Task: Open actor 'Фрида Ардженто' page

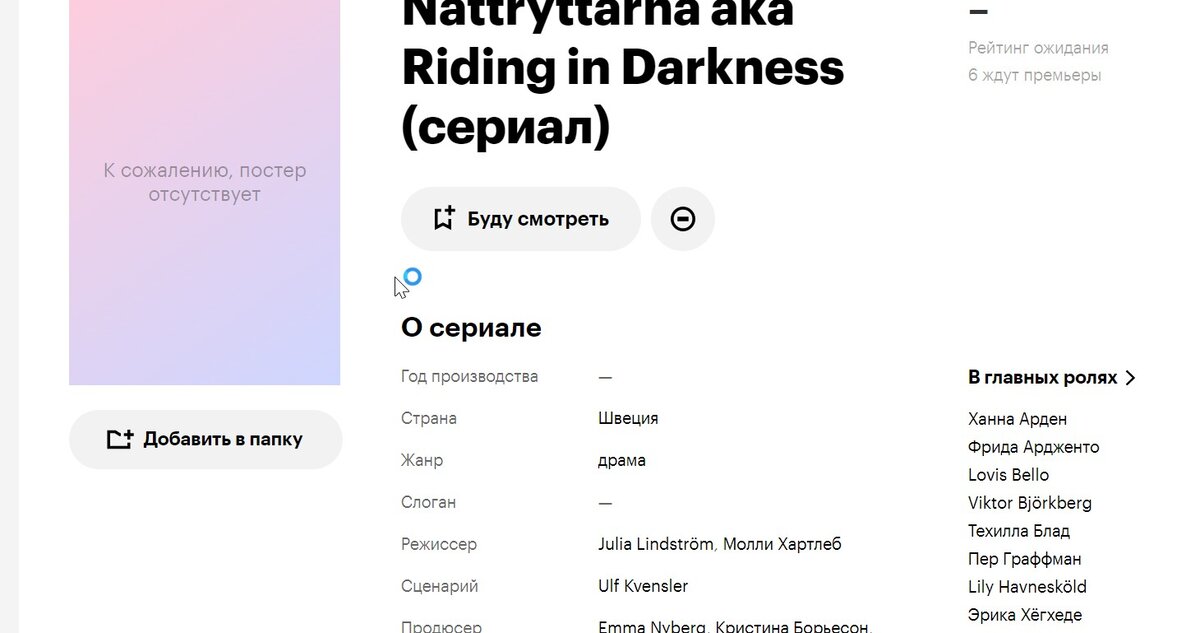Action: [x=1034, y=447]
